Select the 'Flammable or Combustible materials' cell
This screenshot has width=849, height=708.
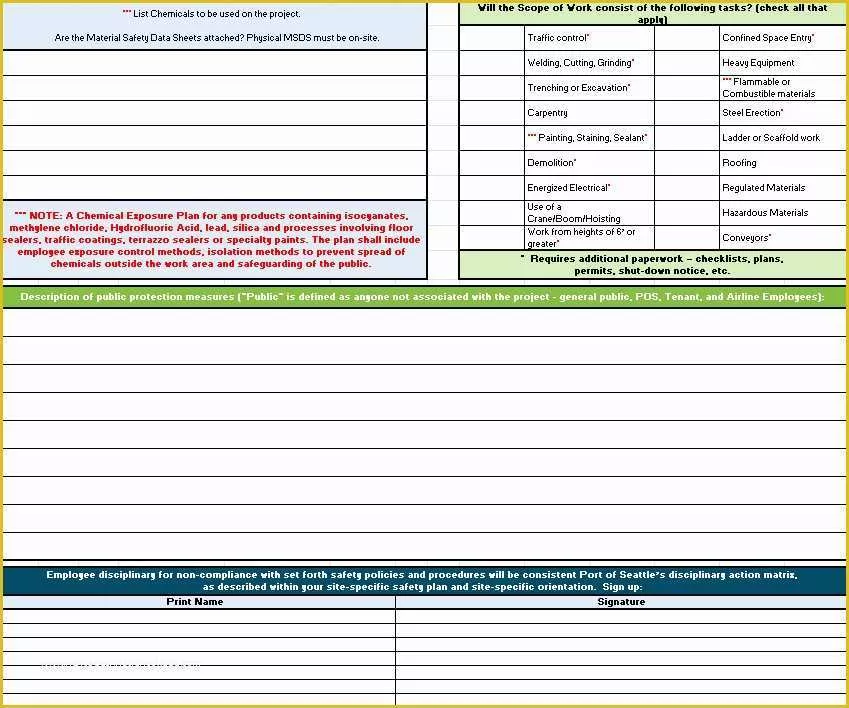[782, 88]
